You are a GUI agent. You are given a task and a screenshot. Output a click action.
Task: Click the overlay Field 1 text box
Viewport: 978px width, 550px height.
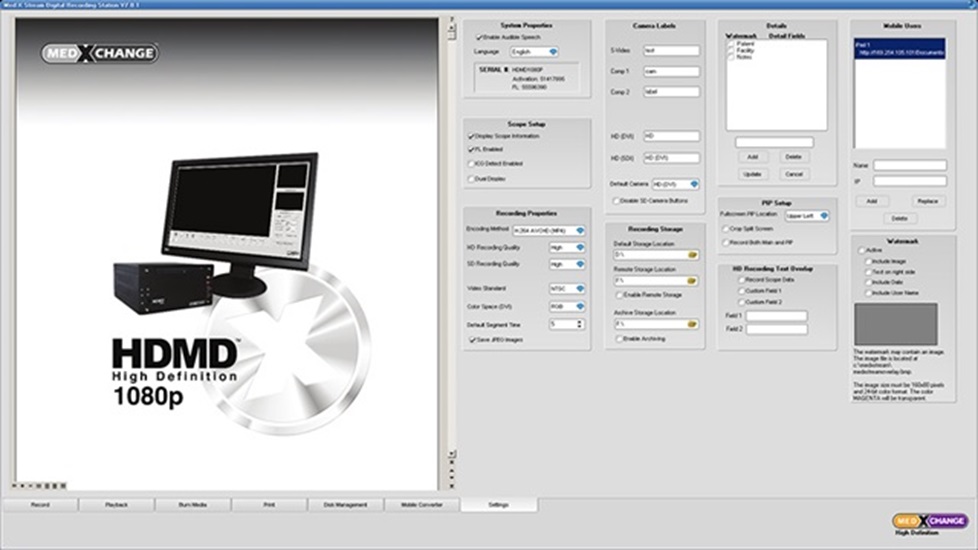click(x=777, y=316)
